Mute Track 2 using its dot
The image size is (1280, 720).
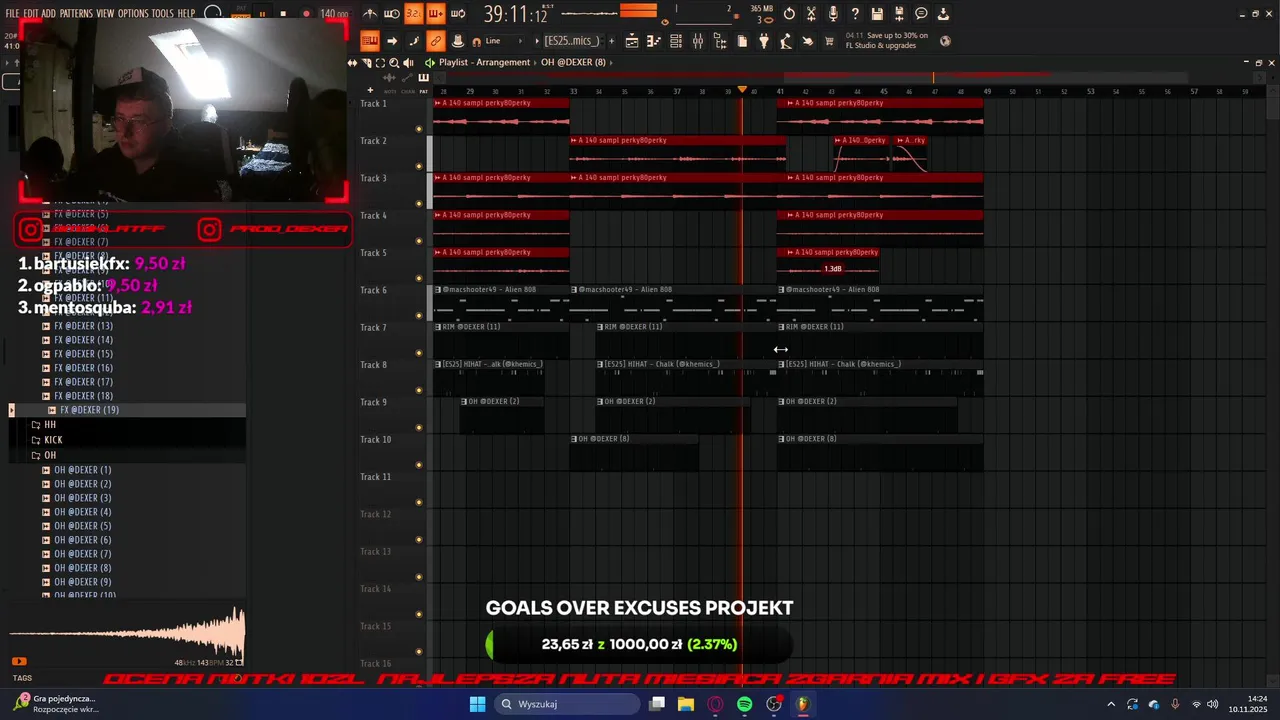click(419, 166)
